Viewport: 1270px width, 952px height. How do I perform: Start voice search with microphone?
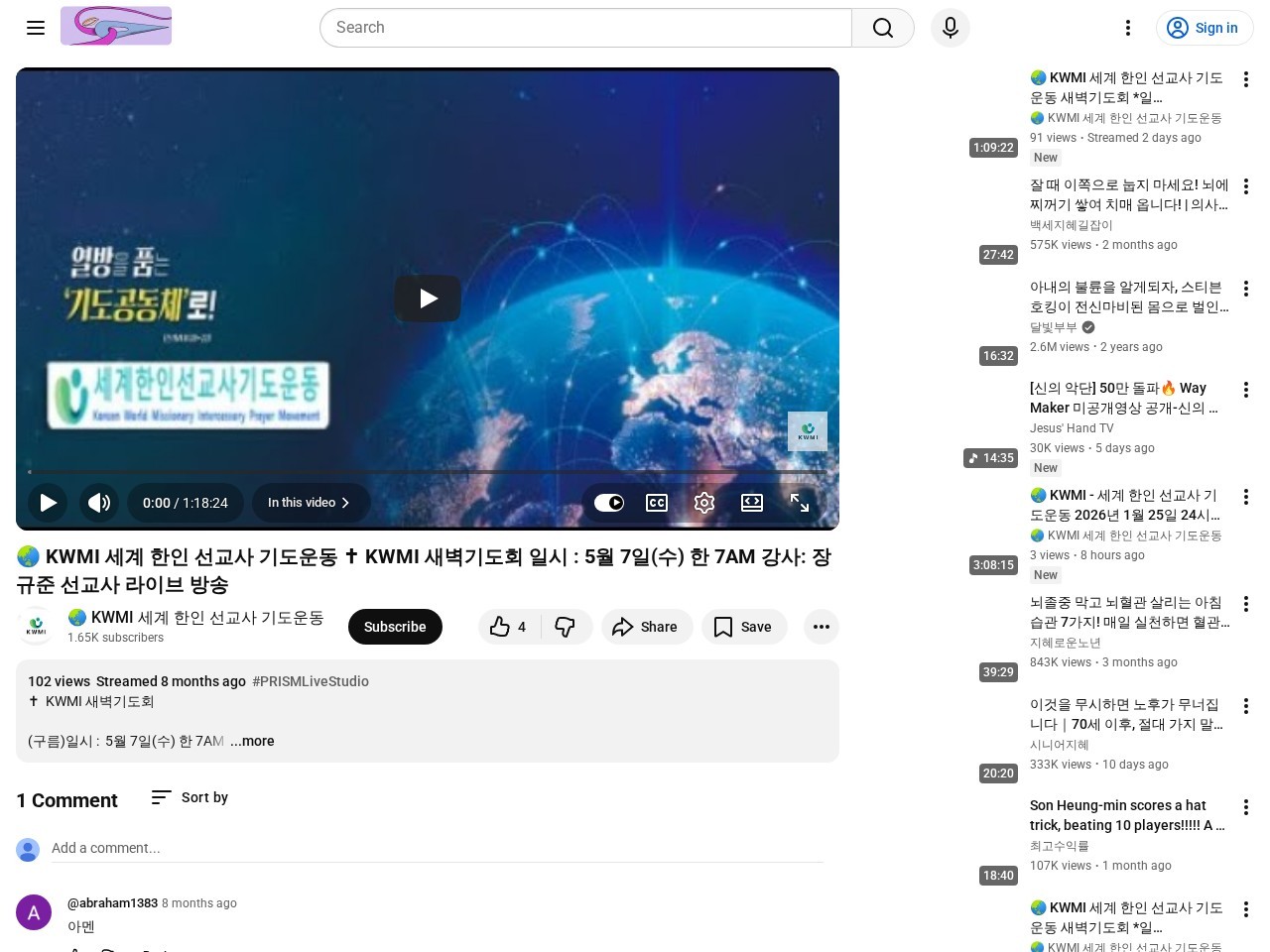tap(950, 28)
